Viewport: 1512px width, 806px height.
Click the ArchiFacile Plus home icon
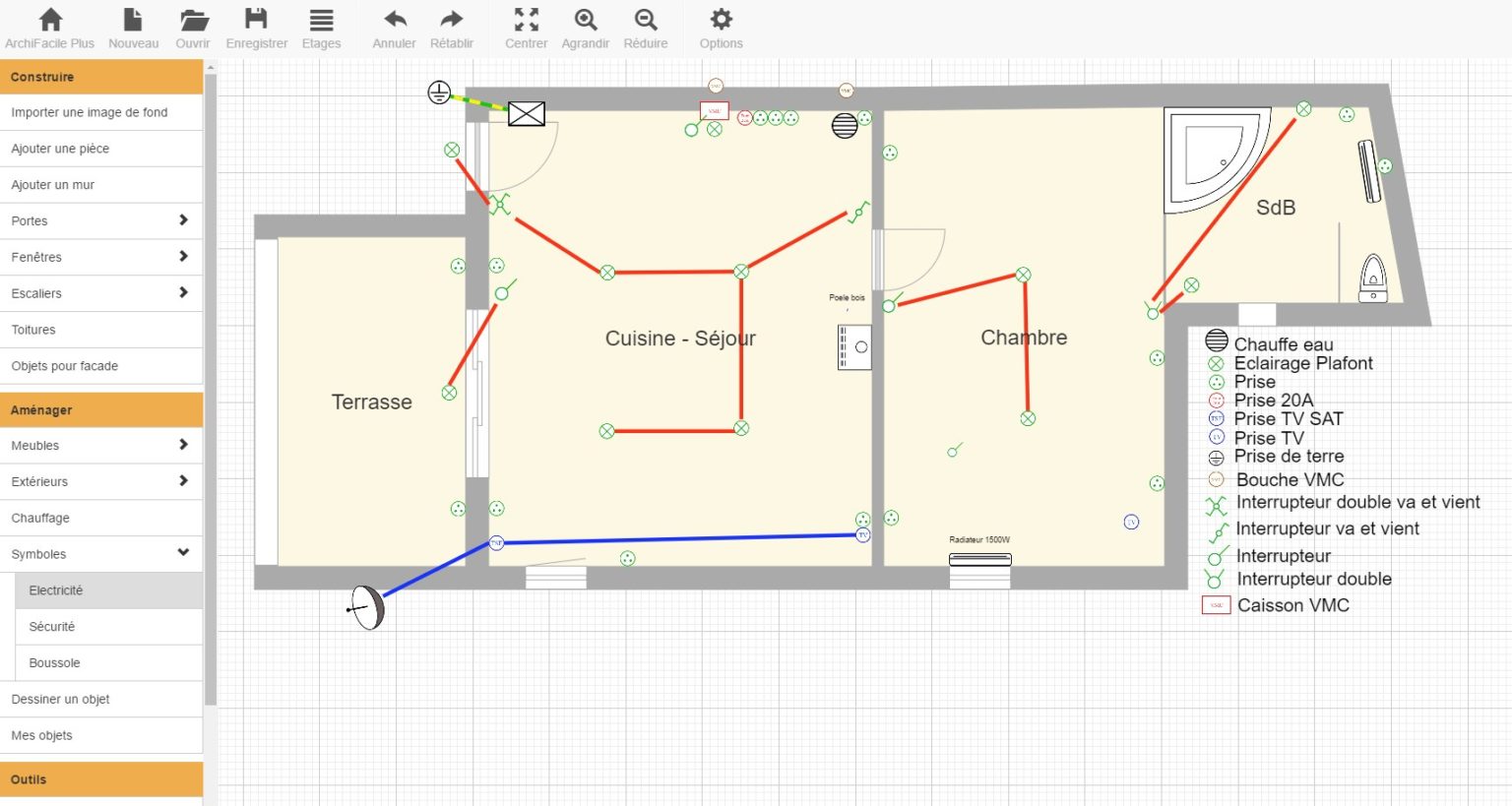click(49, 28)
